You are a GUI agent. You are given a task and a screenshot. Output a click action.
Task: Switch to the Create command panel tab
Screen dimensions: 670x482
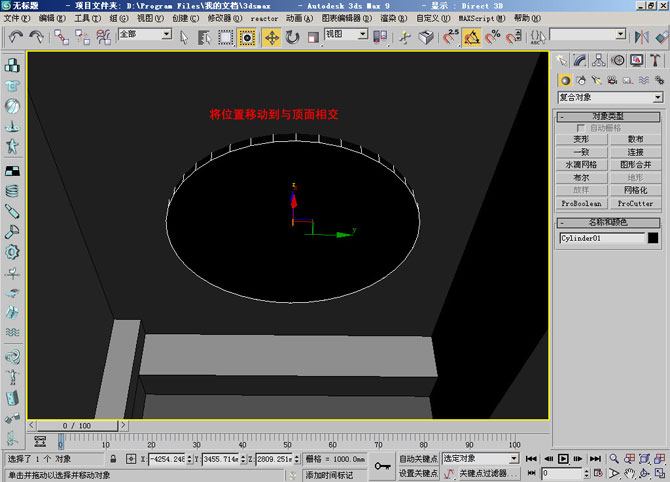pyautogui.click(x=561, y=60)
